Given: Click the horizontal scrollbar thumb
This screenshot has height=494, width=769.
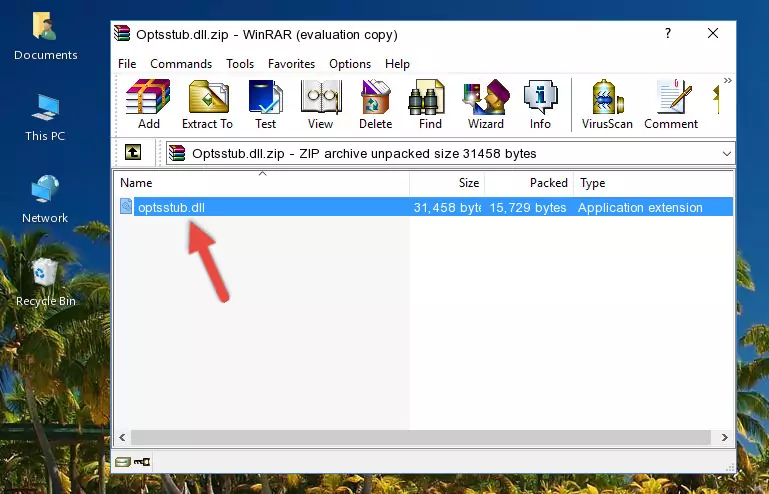Looking at the screenshot, I should pyautogui.click(x=420, y=437).
